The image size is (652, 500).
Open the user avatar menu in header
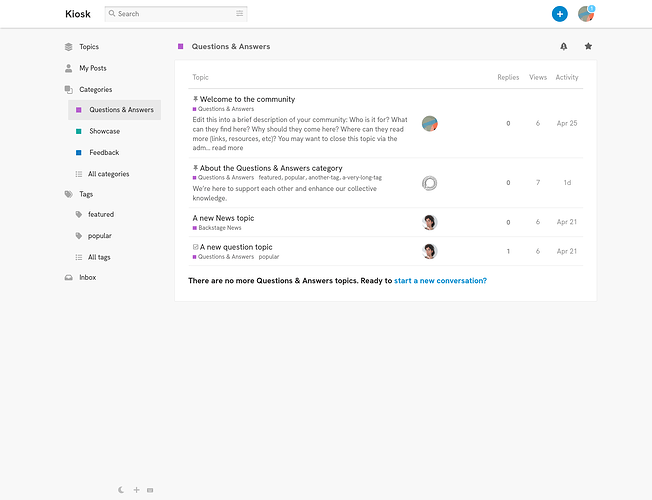pyautogui.click(x=586, y=14)
